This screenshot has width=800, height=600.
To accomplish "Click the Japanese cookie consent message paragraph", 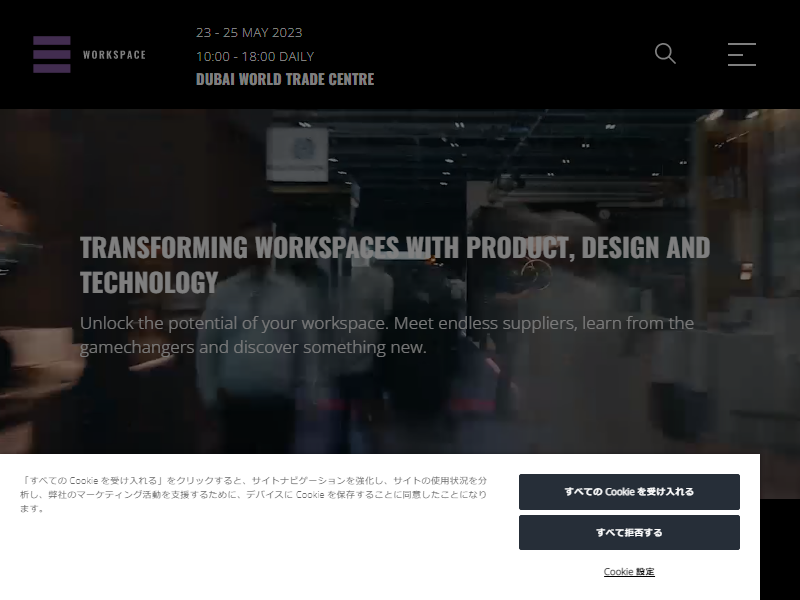I will (x=254, y=494).
